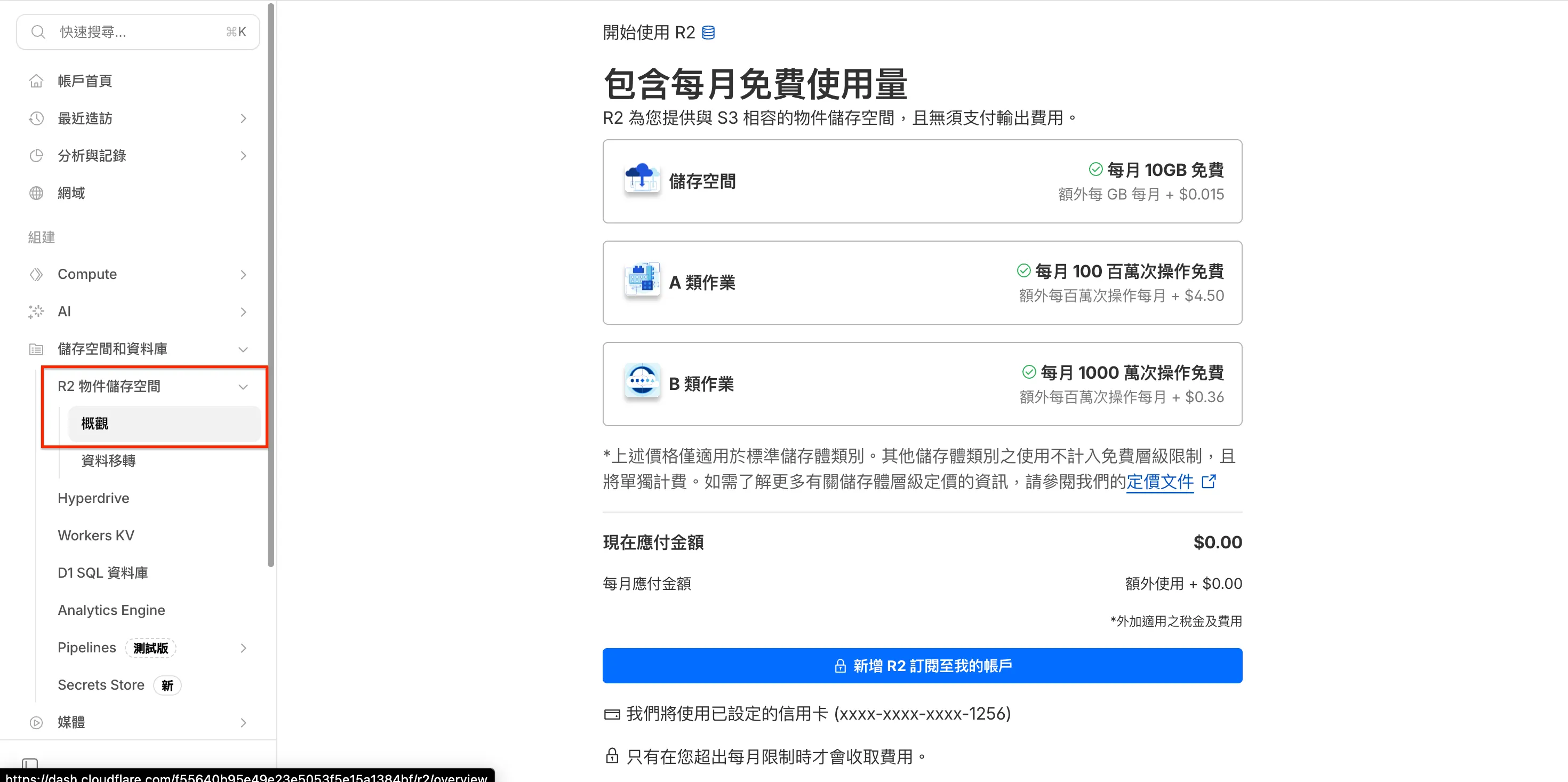Collapse the sidebar with bottom toggle icon
The height and width of the screenshot is (782, 1568).
[x=29, y=764]
